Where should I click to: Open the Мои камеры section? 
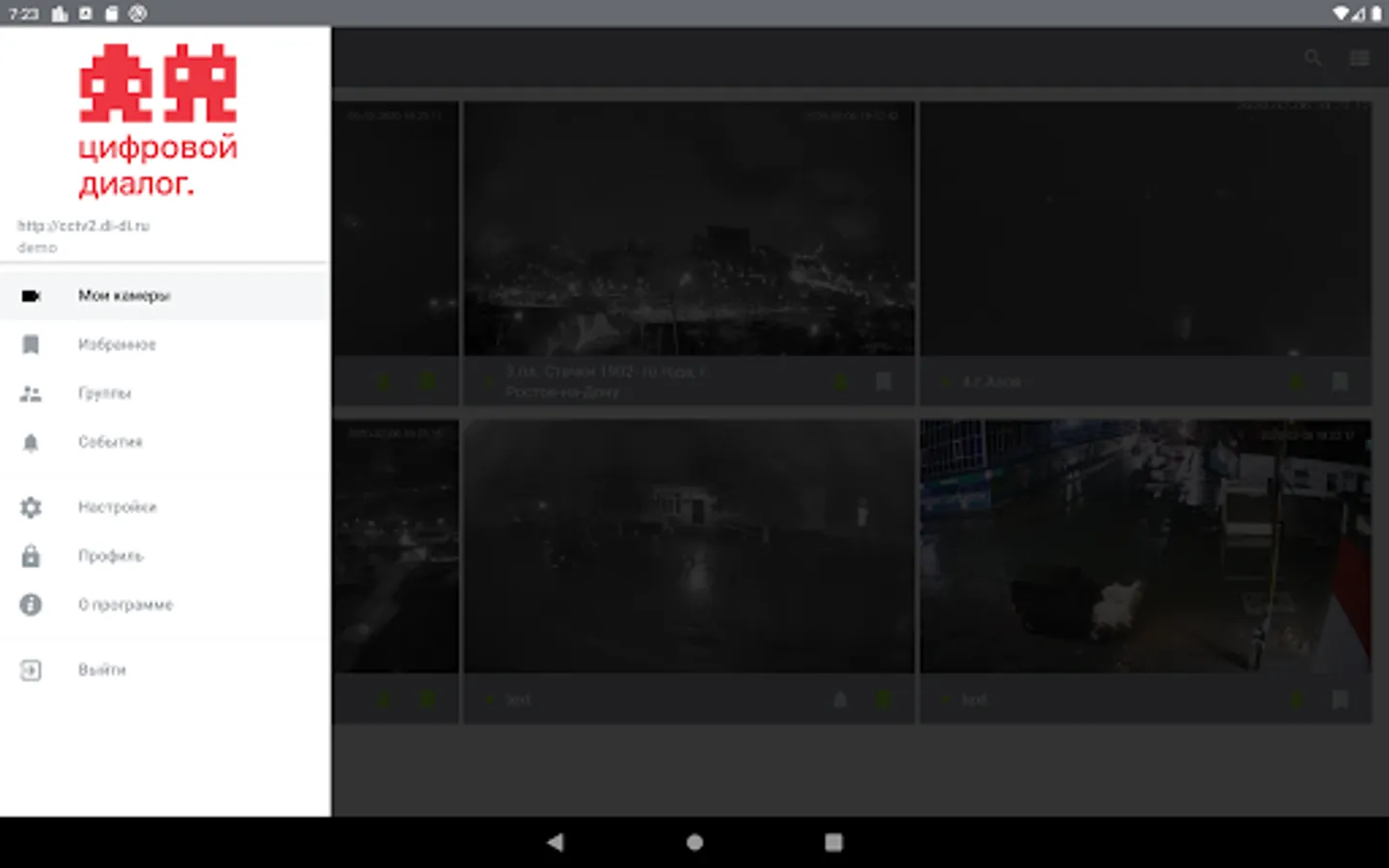[x=165, y=295]
